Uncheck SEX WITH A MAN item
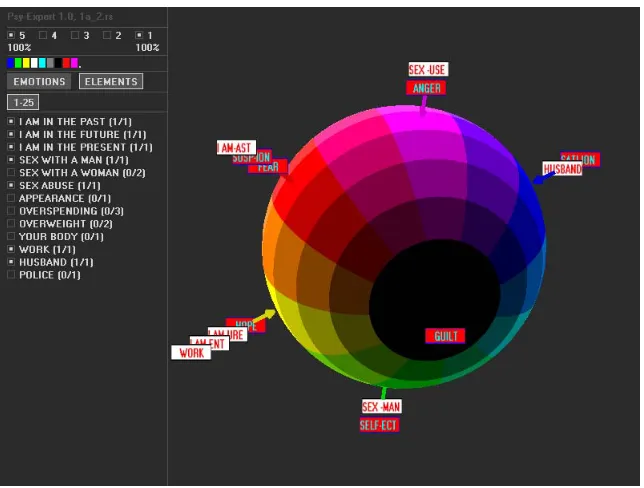 (x=12, y=160)
